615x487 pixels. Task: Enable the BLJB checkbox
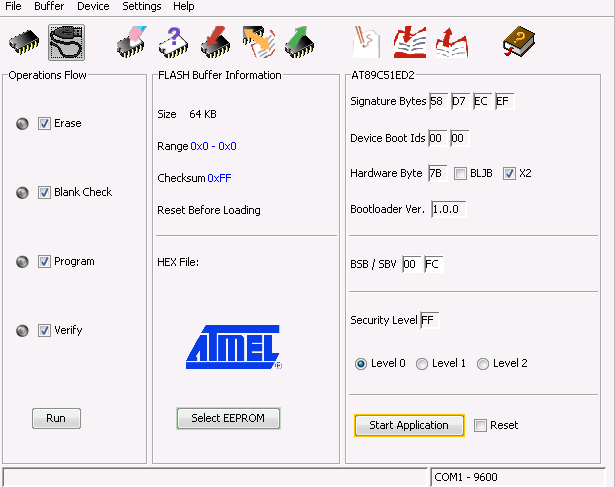pyautogui.click(x=460, y=173)
